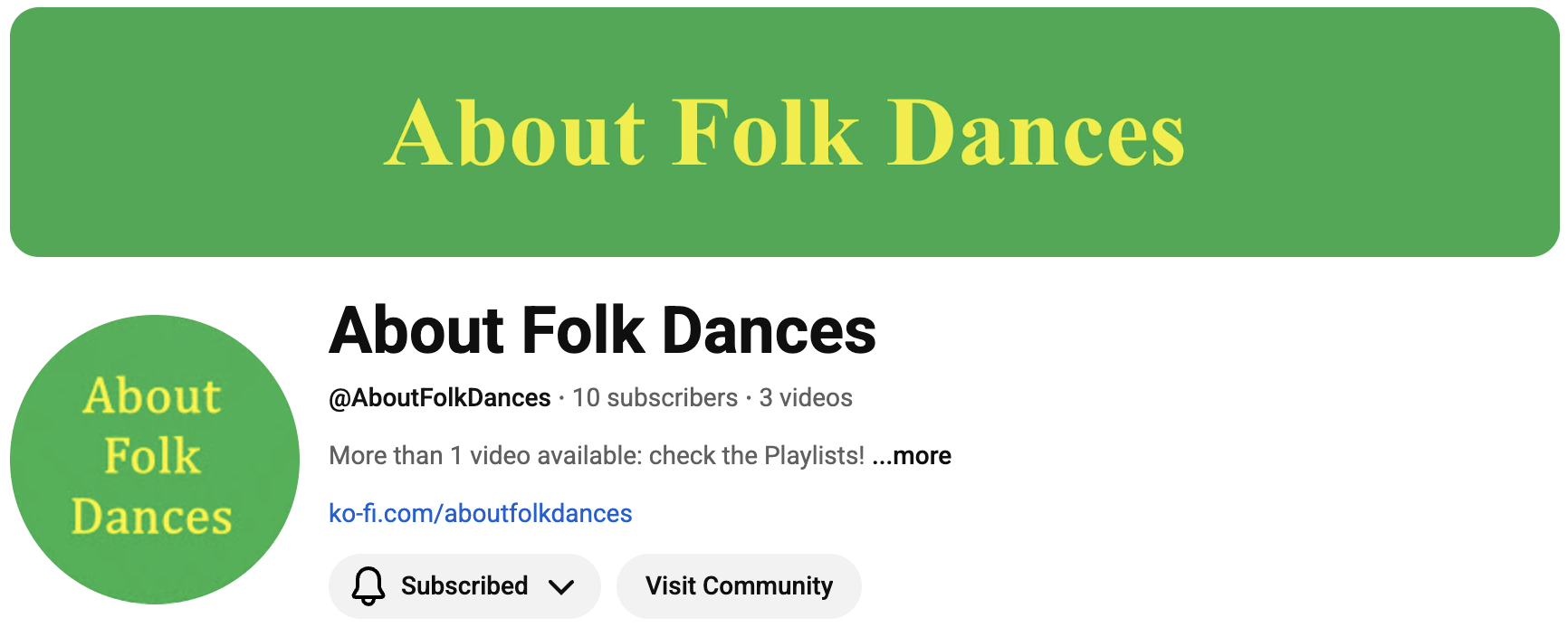Select the black About Folk Dances heading
This screenshot has width=1568, height=637.
coord(602,330)
